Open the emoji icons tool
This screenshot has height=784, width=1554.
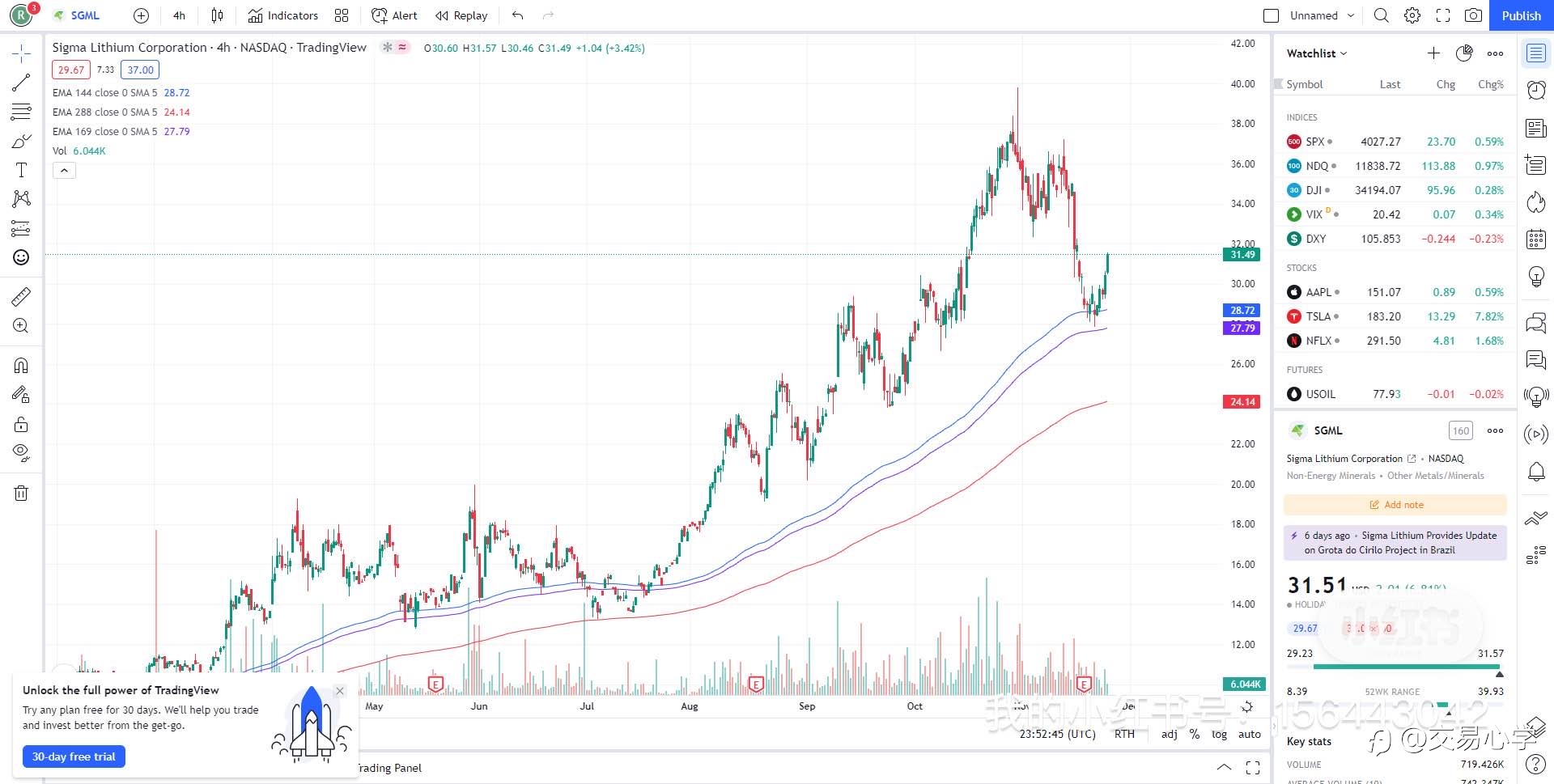coord(21,257)
